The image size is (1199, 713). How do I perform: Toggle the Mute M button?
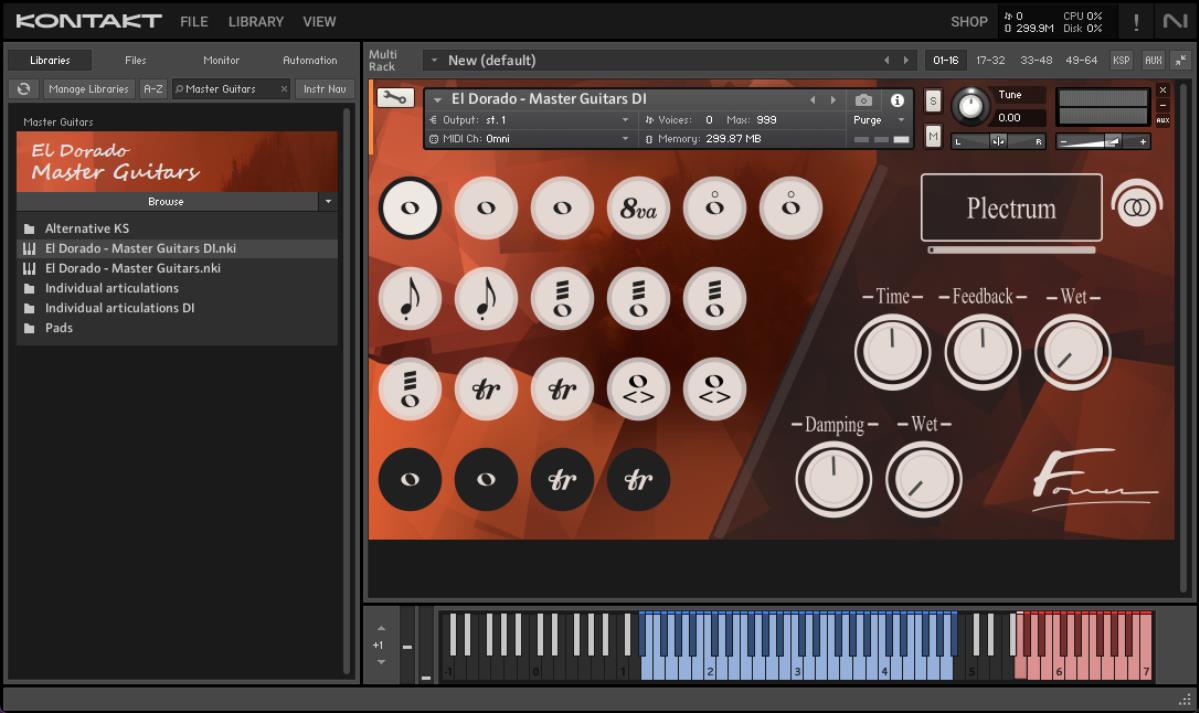[932, 136]
